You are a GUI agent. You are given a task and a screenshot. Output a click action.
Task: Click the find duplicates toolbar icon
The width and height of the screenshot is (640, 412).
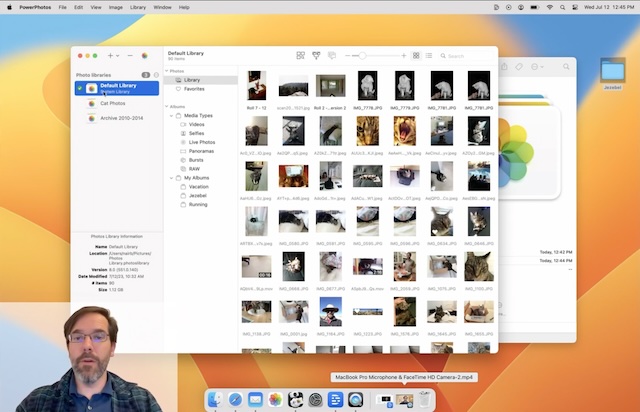pos(300,56)
